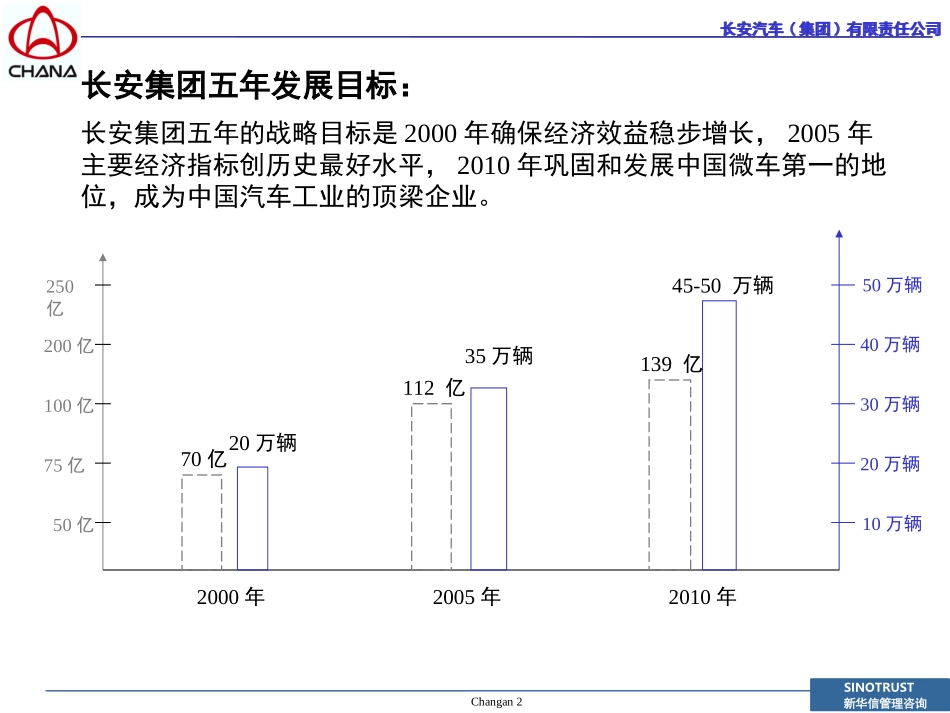Click the '112 亿' data label
Viewport: 950px width, 713px height.
(434, 387)
